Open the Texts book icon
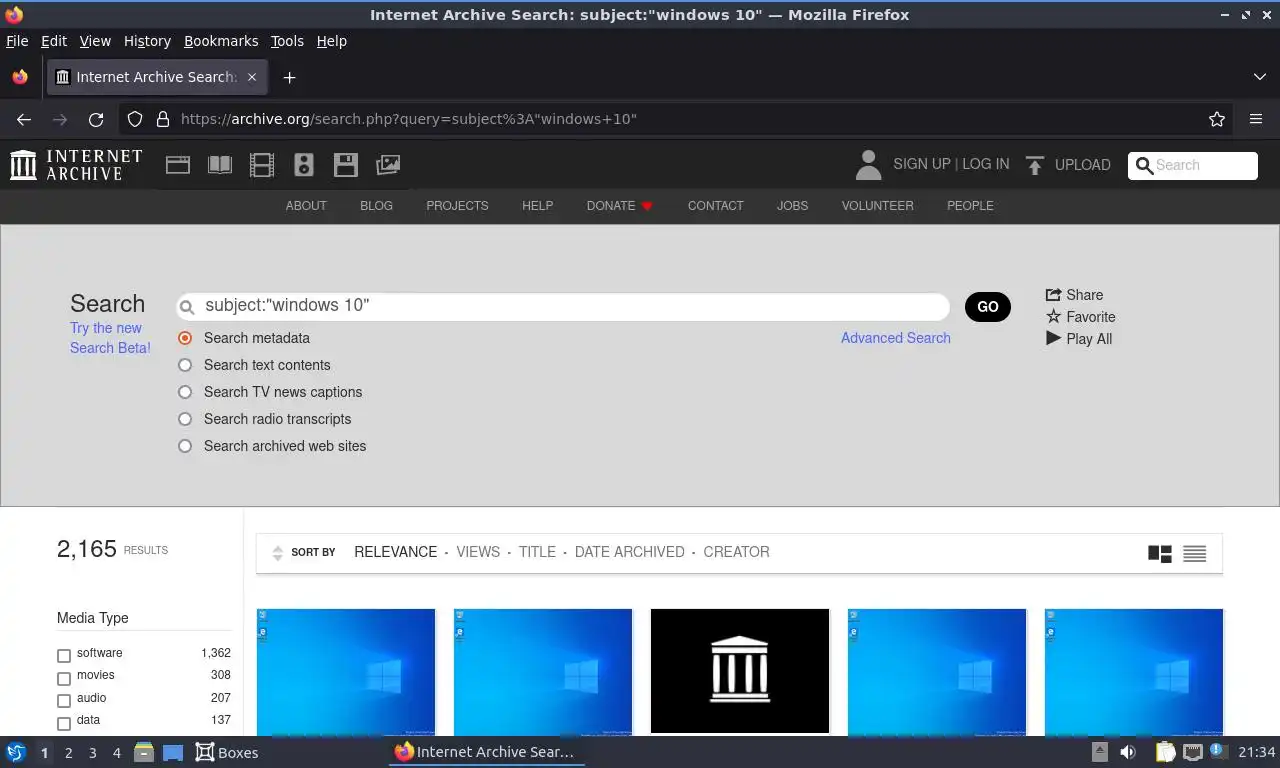 pyautogui.click(x=220, y=165)
